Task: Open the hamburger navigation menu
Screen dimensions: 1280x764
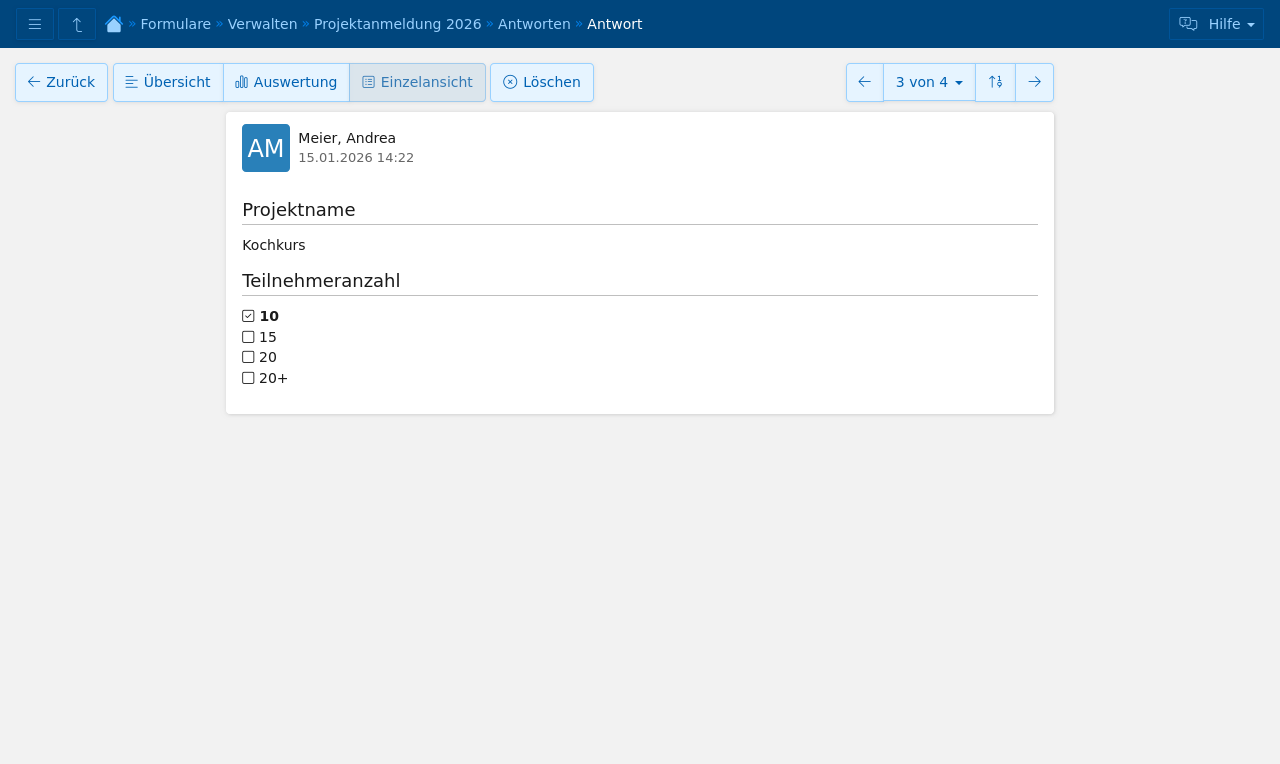Action: click(x=35, y=24)
